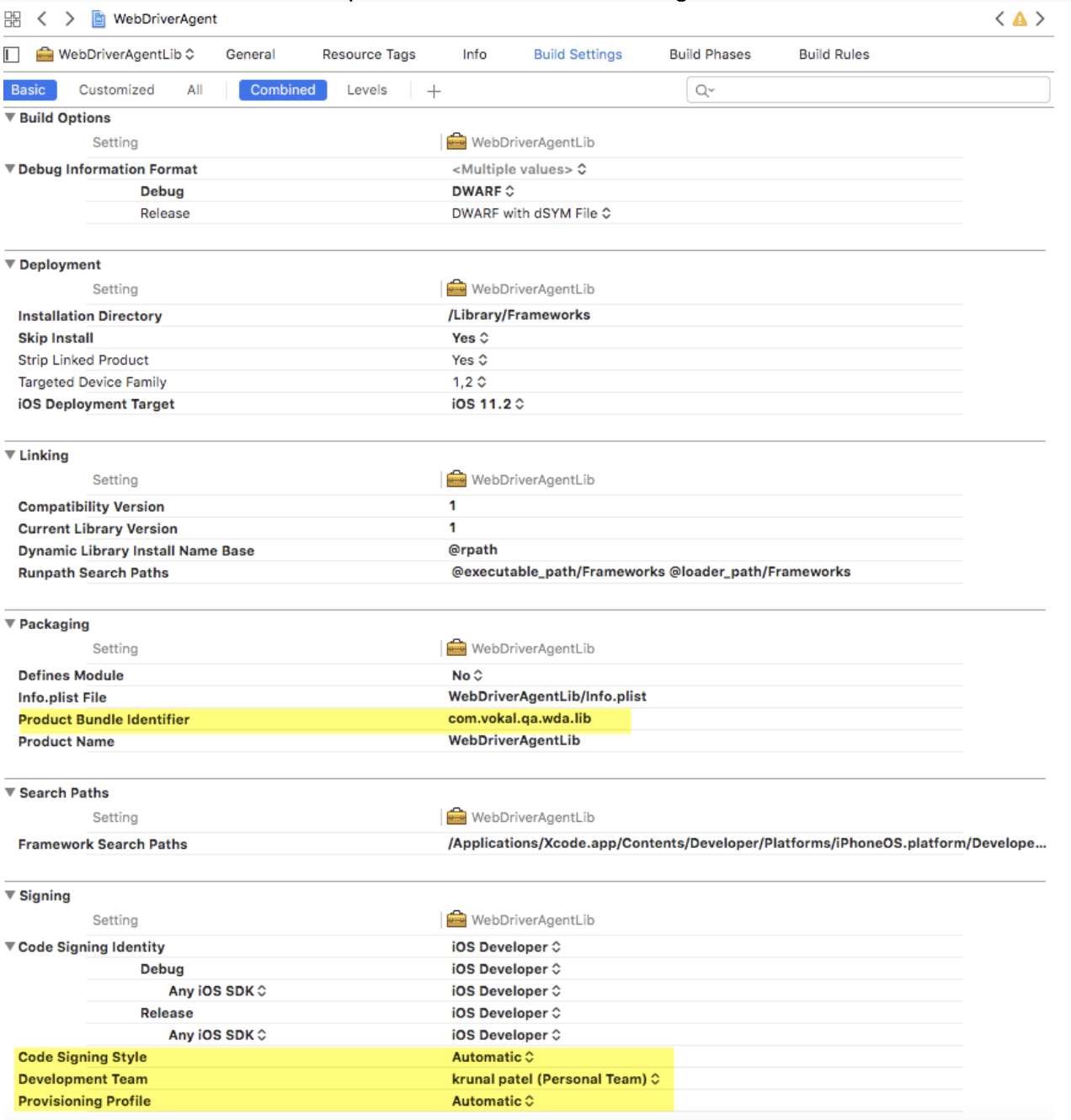Collapse Debug Information Format setting rows
The width and height of the screenshot is (1071, 1120).
point(10,168)
